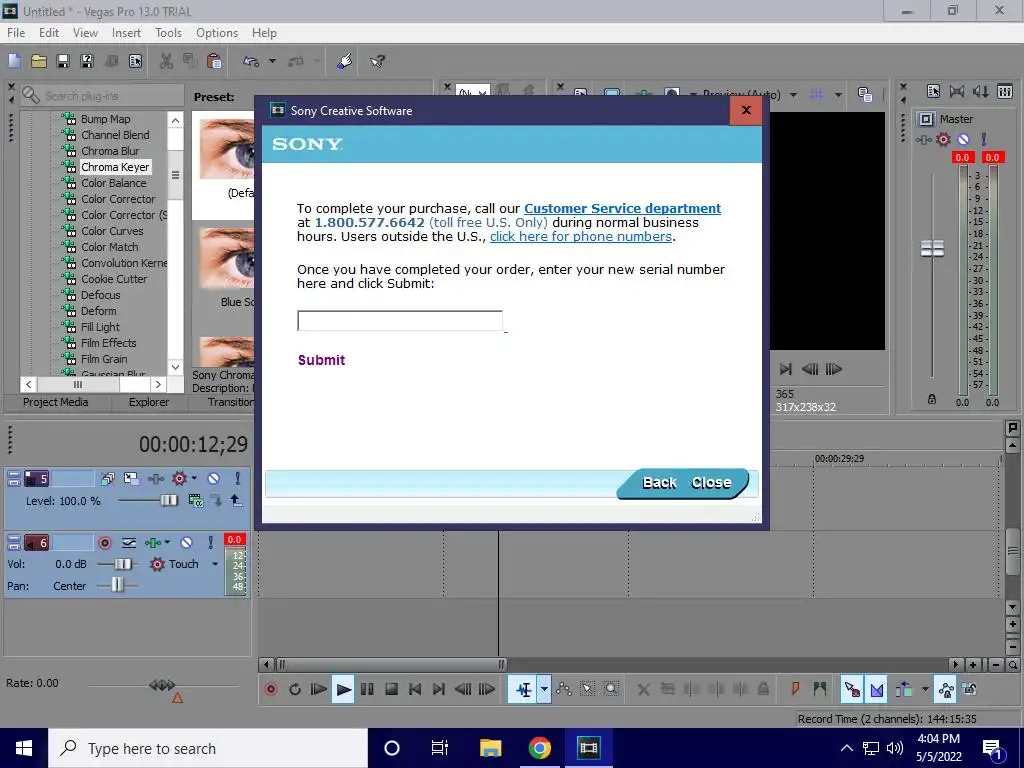
Task: Toggle Loop Playback in the transport bar
Action: tap(295, 689)
